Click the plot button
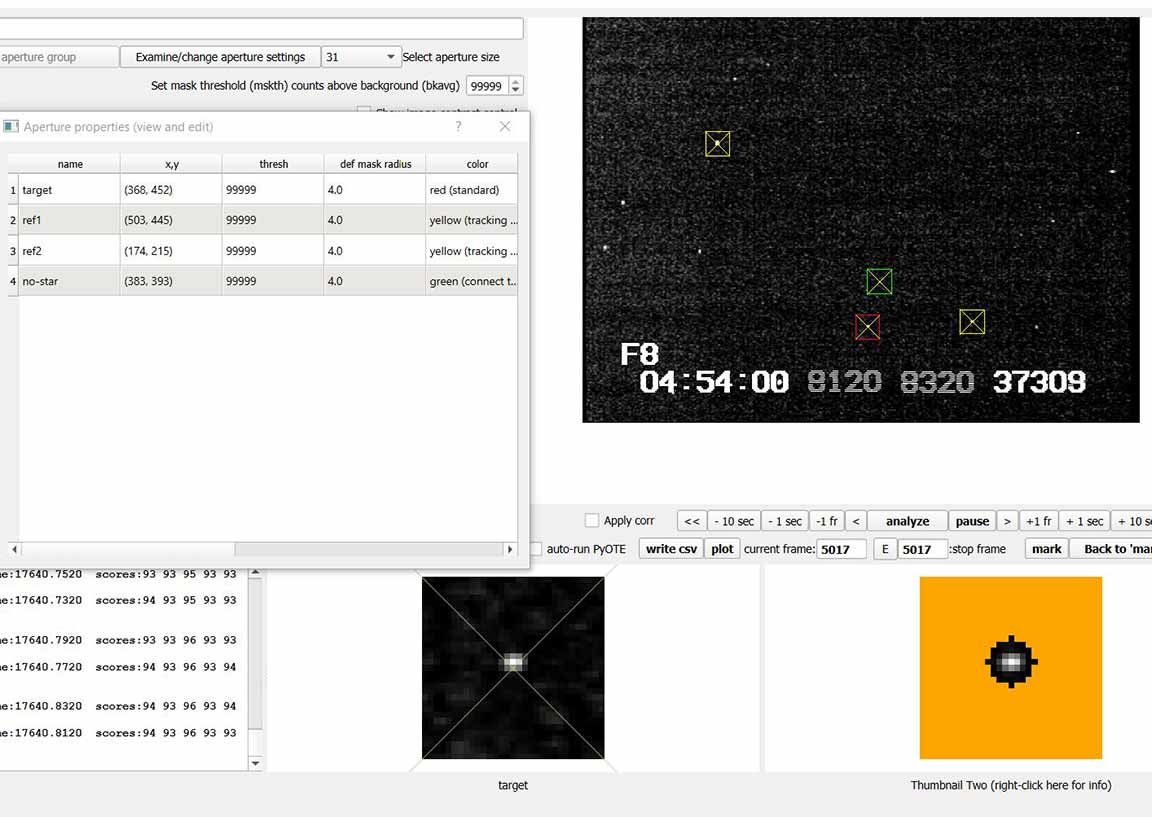This screenshot has width=1152, height=817. (x=722, y=549)
